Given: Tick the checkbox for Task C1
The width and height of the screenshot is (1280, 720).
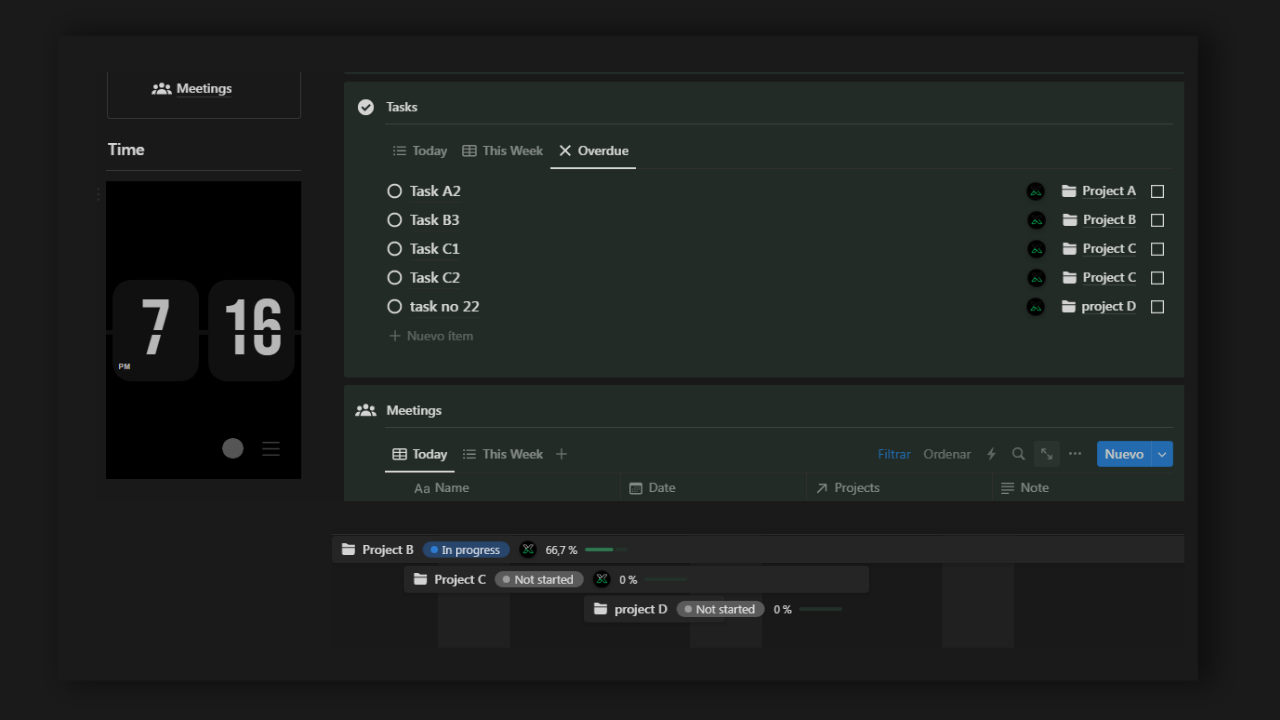Looking at the screenshot, I should click(1157, 249).
